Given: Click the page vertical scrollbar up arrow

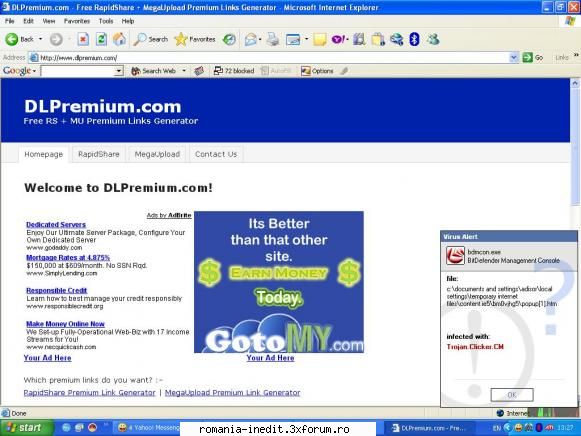Looking at the screenshot, I should (575, 83).
